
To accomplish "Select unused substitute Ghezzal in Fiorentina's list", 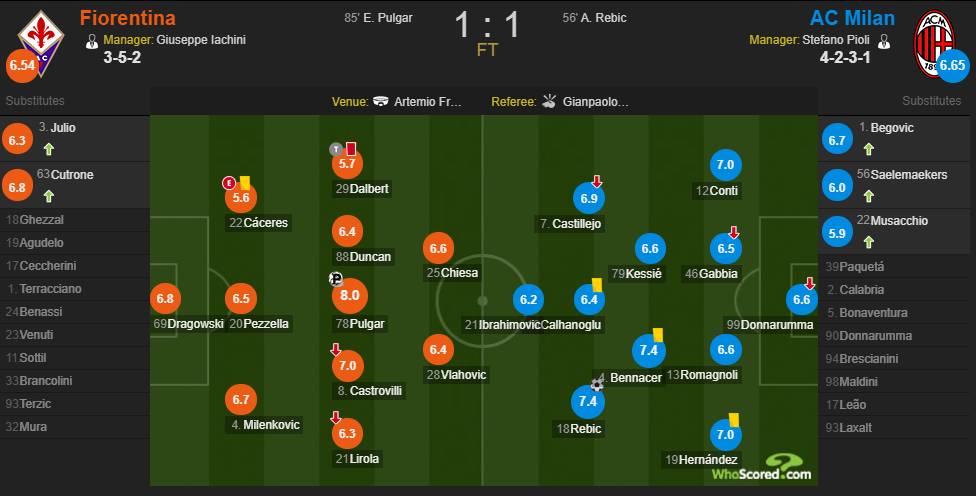I will 42,220.
